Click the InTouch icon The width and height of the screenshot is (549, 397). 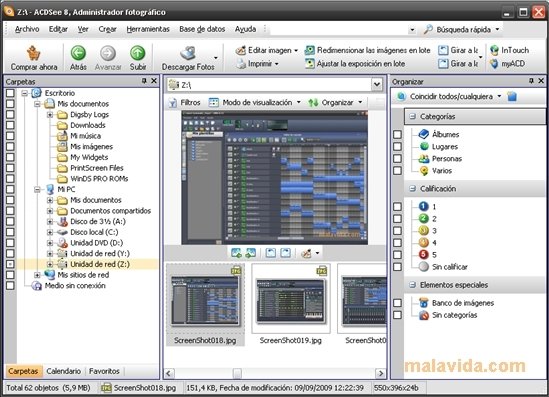coord(494,50)
